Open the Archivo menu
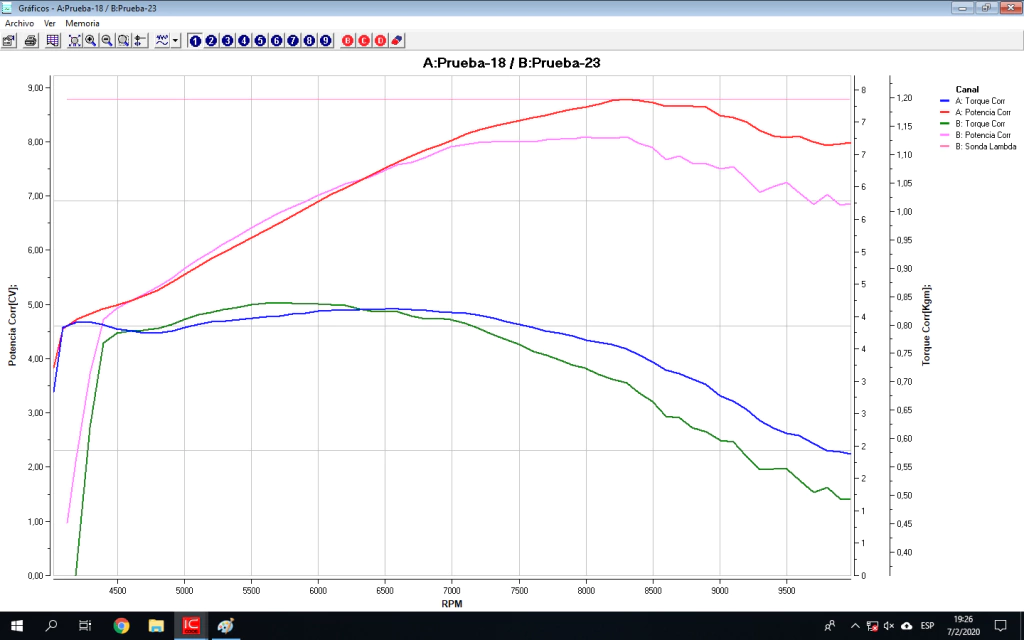The height and width of the screenshot is (640, 1024). coord(19,22)
